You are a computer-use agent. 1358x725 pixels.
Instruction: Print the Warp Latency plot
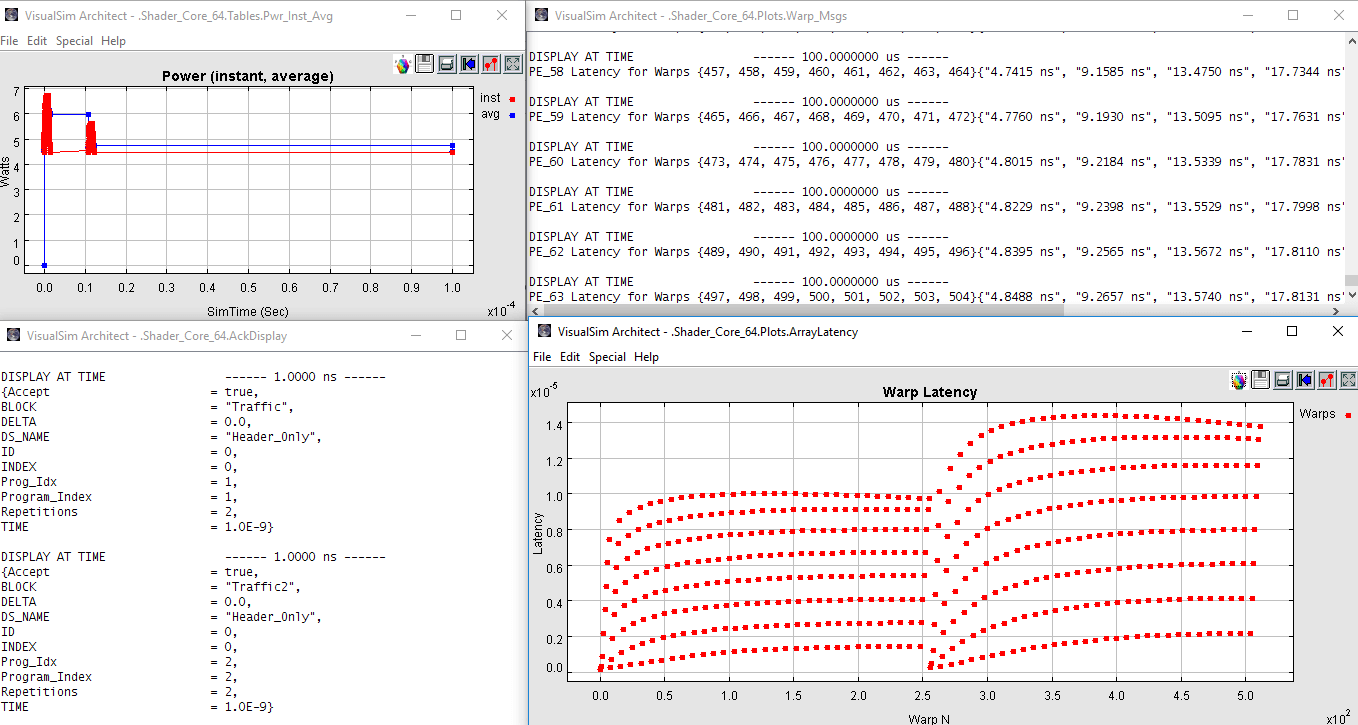coord(1283,380)
